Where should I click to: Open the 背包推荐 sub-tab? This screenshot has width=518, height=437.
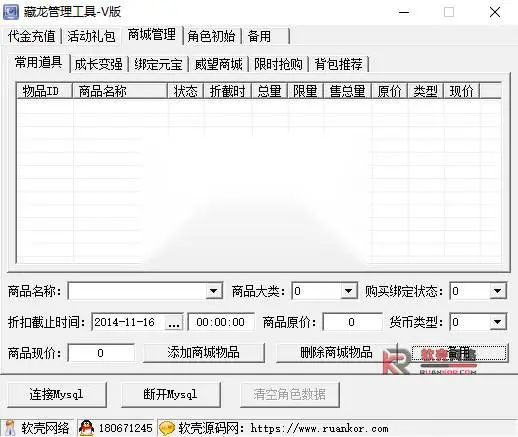(338, 64)
